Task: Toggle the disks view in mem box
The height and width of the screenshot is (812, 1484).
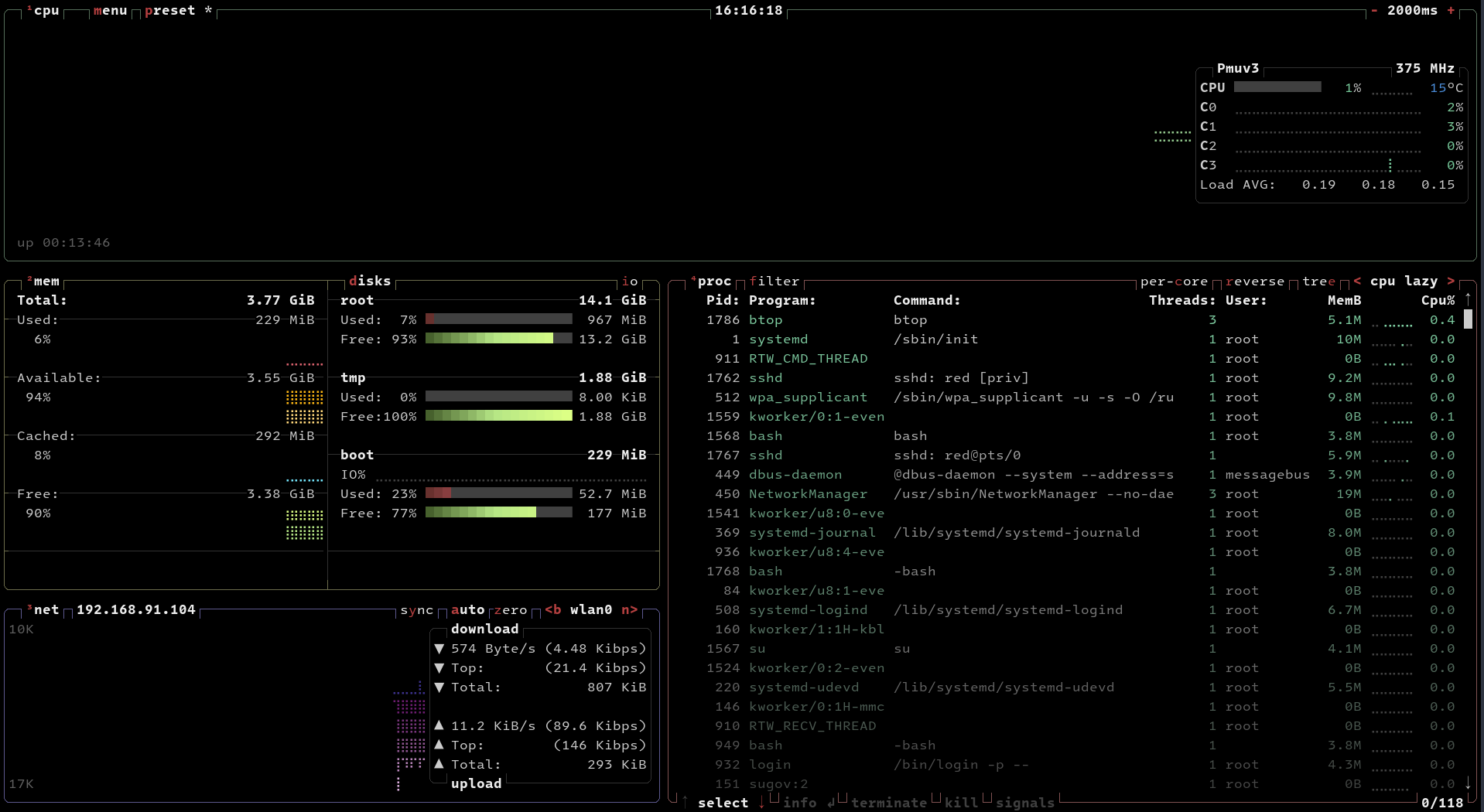Action: point(370,281)
